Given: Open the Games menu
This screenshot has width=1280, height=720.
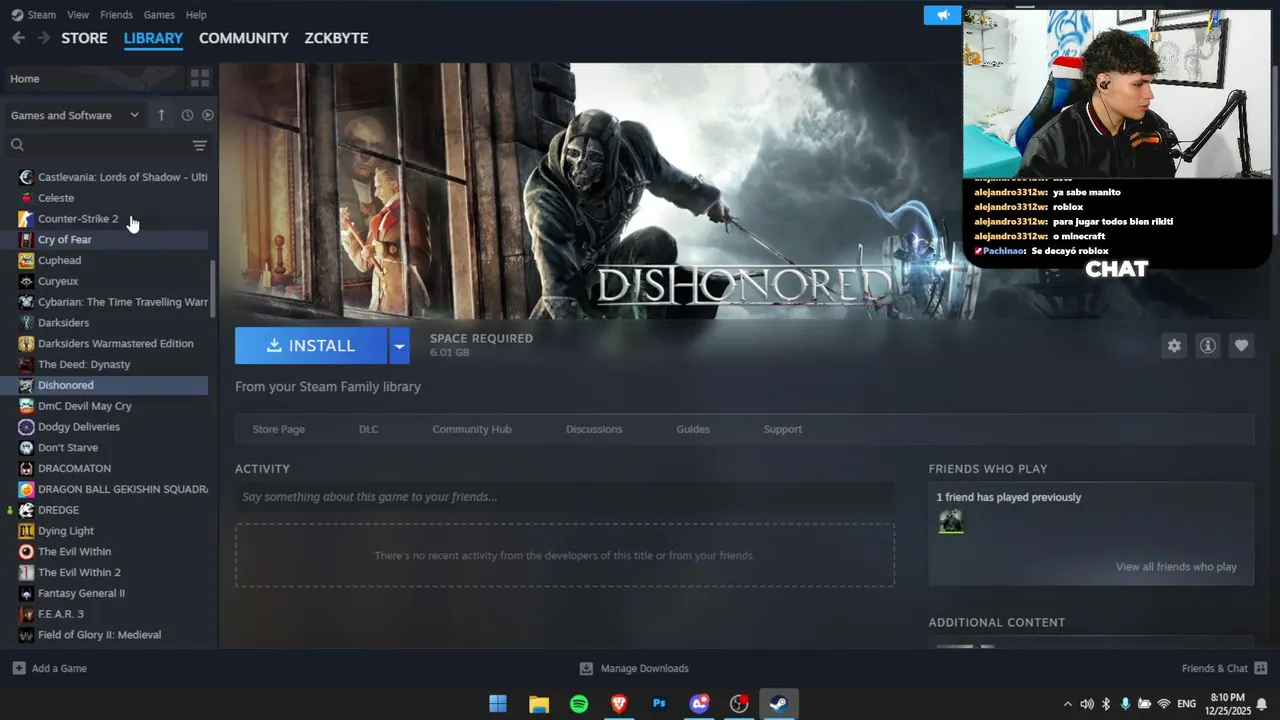Looking at the screenshot, I should click(159, 15).
